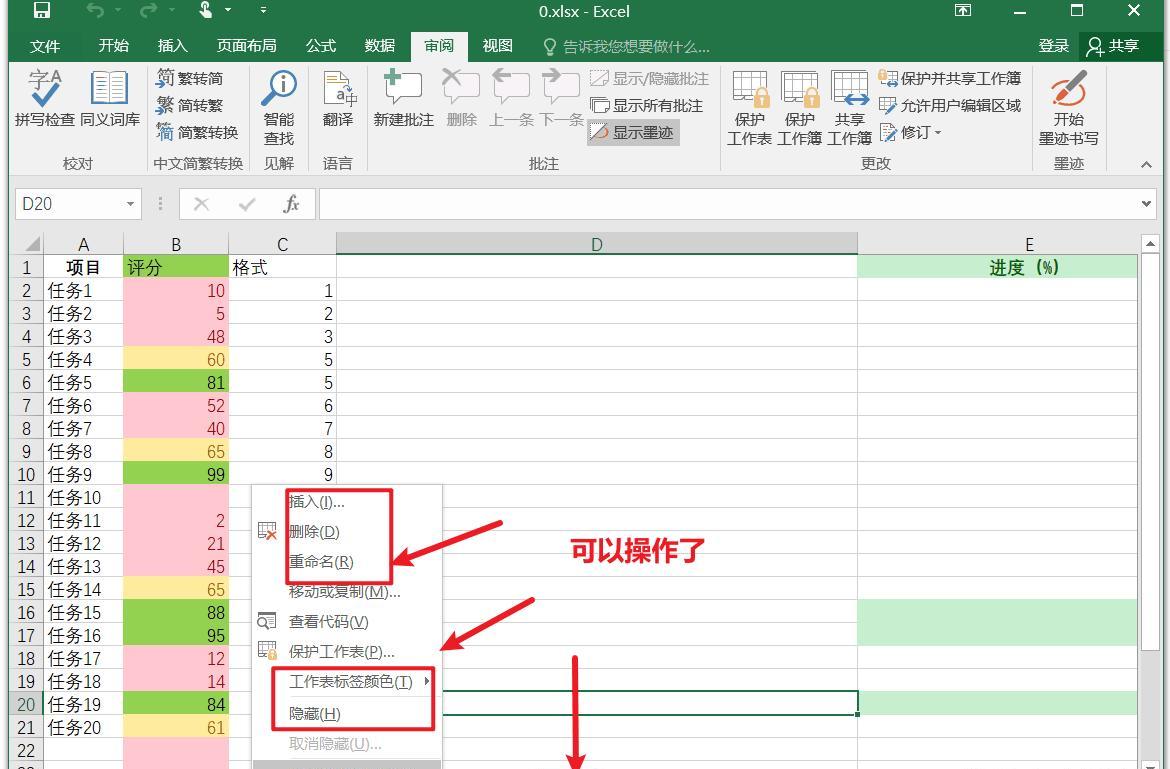This screenshot has height=769, width=1170.
Task: Select row 5 header
Action: tap(27, 360)
